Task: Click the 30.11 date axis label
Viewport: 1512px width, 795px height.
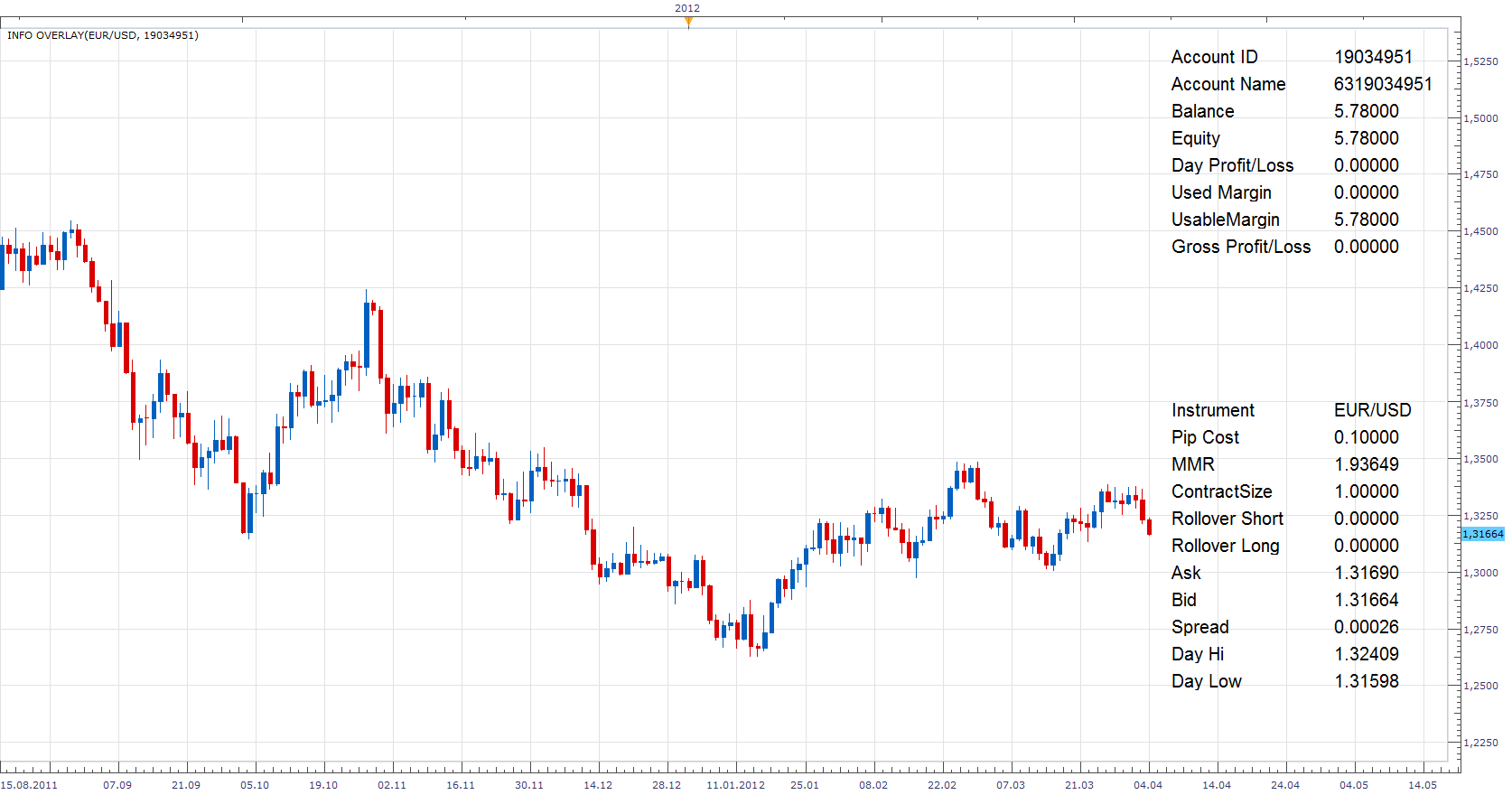Action: click(529, 785)
